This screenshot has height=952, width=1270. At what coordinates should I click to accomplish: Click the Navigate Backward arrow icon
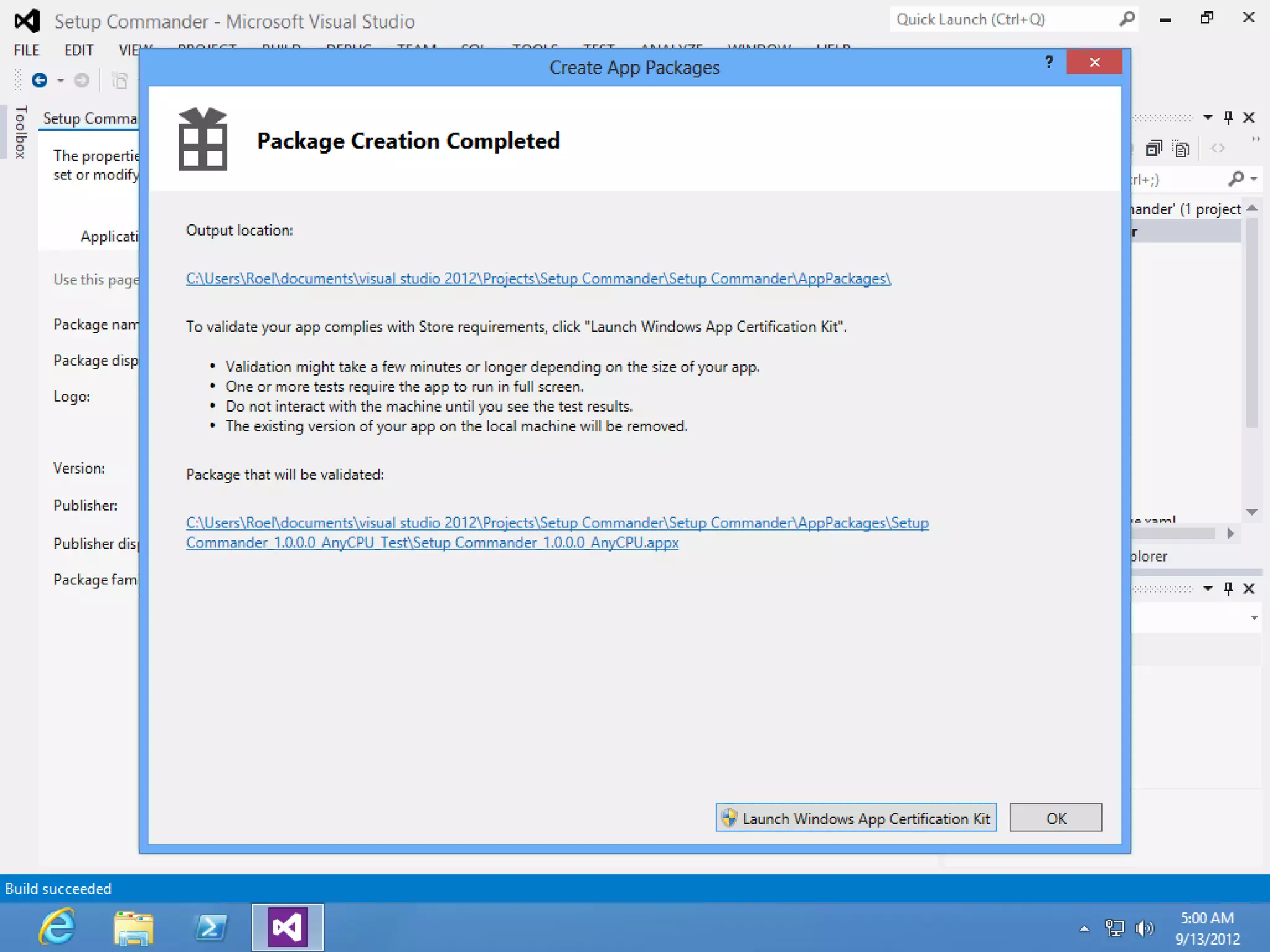pos(40,81)
